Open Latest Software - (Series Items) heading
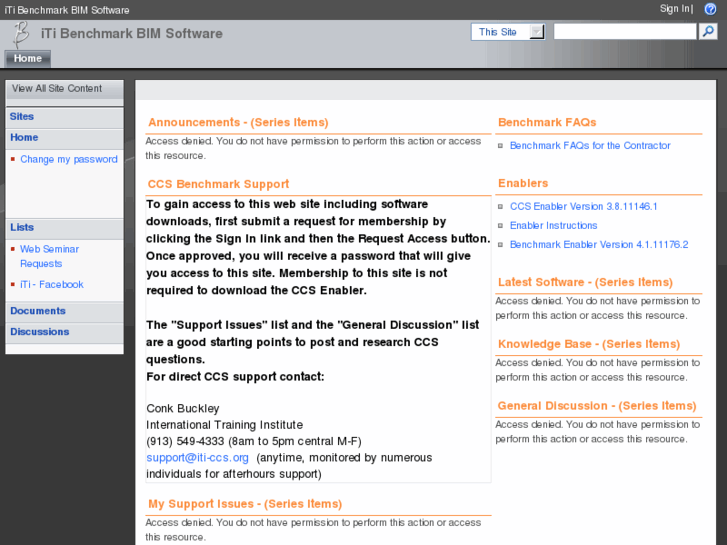The width and height of the screenshot is (727, 545). click(x=585, y=282)
